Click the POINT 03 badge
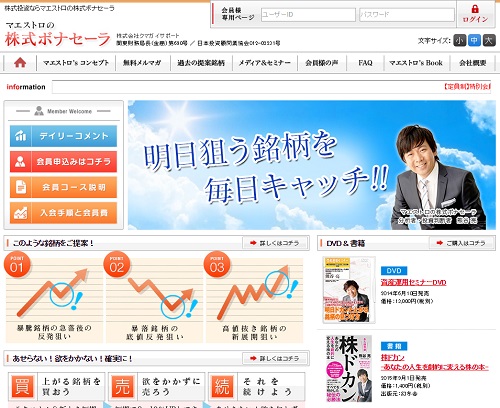500x408 pixels. click(217, 265)
